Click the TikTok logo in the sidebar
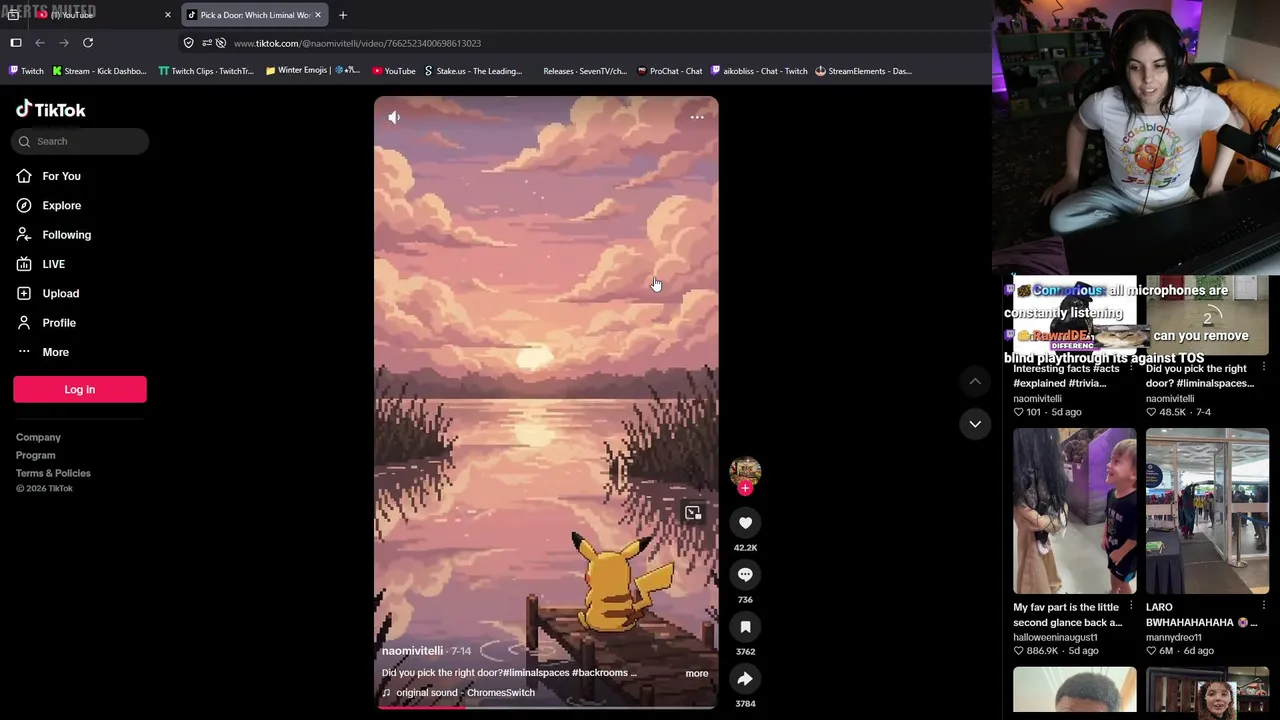The width and height of the screenshot is (1280, 720). point(51,110)
